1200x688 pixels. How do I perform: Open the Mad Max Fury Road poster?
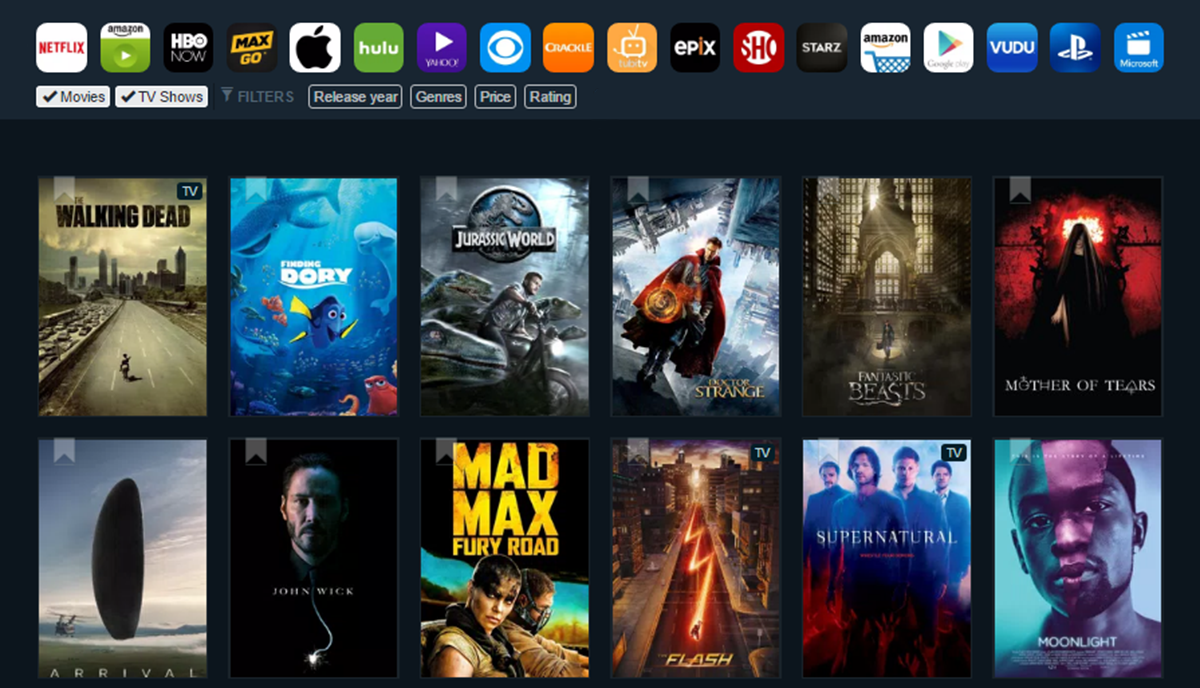click(x=505, y=558)
